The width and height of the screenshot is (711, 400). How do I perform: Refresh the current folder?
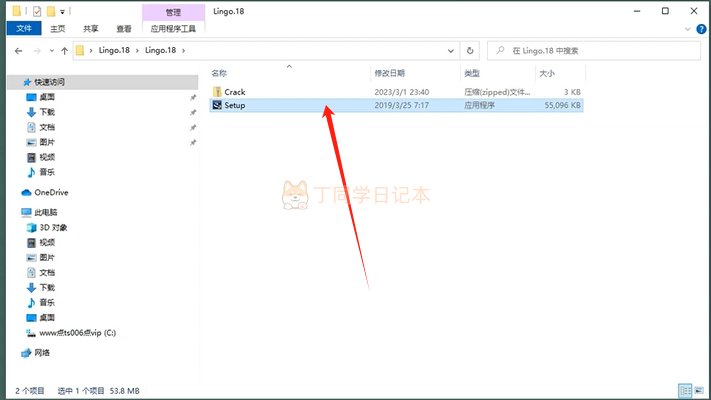pos(470,51)
